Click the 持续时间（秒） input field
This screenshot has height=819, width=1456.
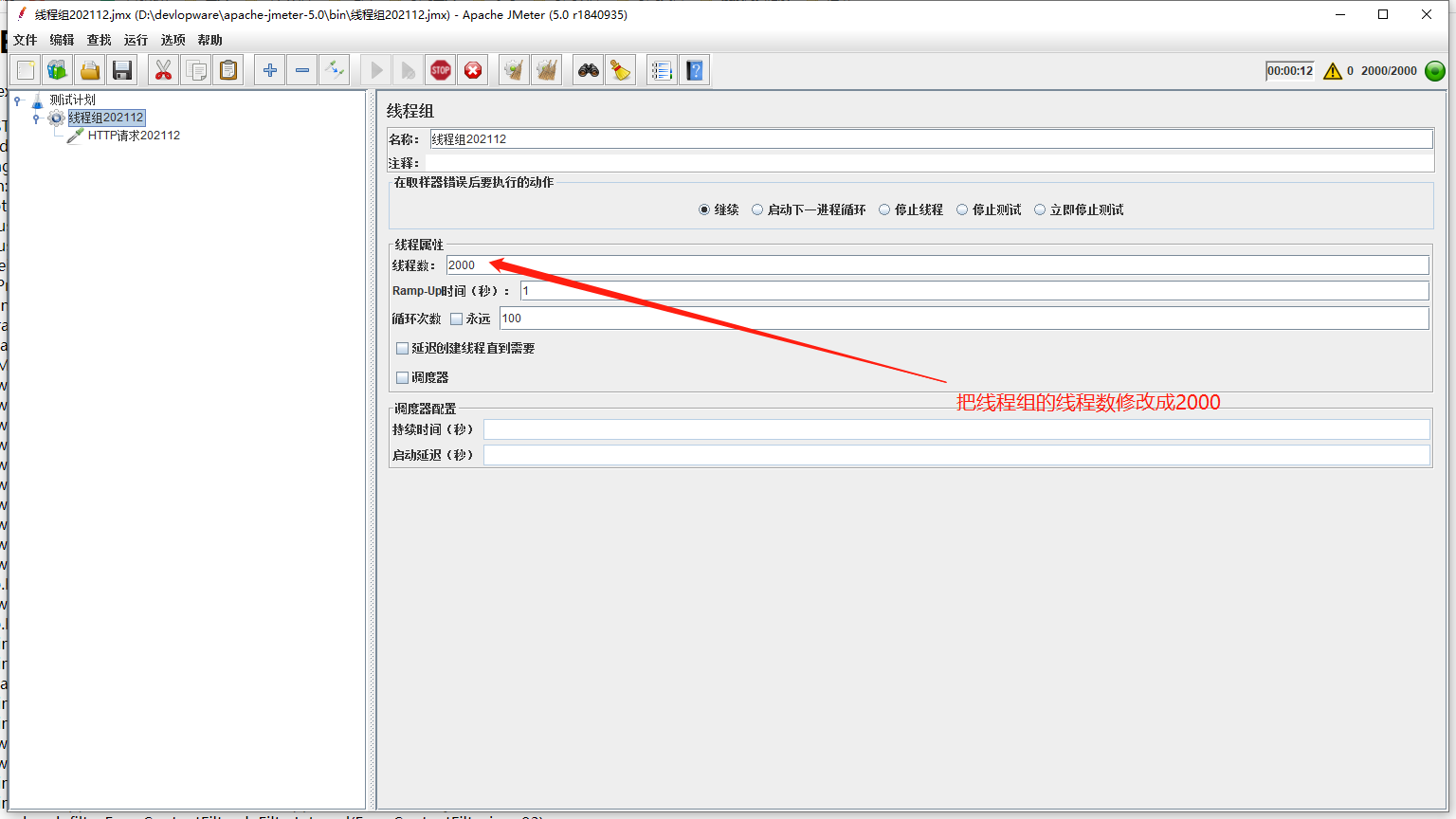(x=956, y=429)
